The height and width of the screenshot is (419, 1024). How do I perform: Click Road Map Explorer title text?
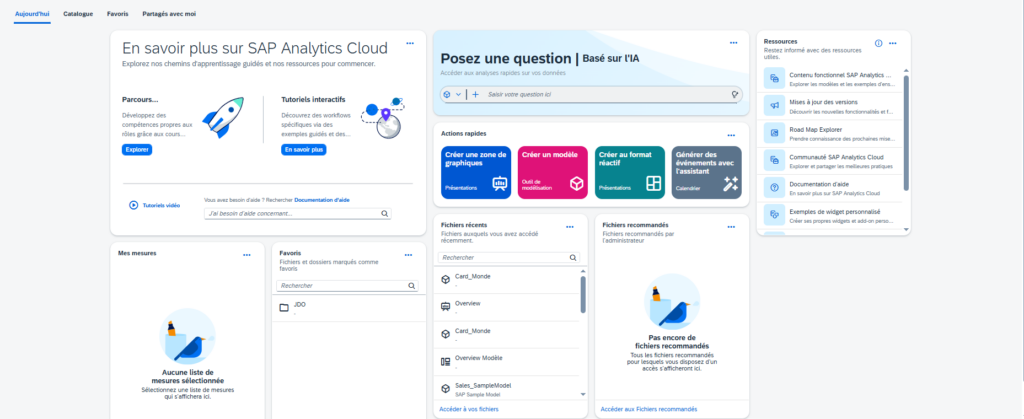816,129
